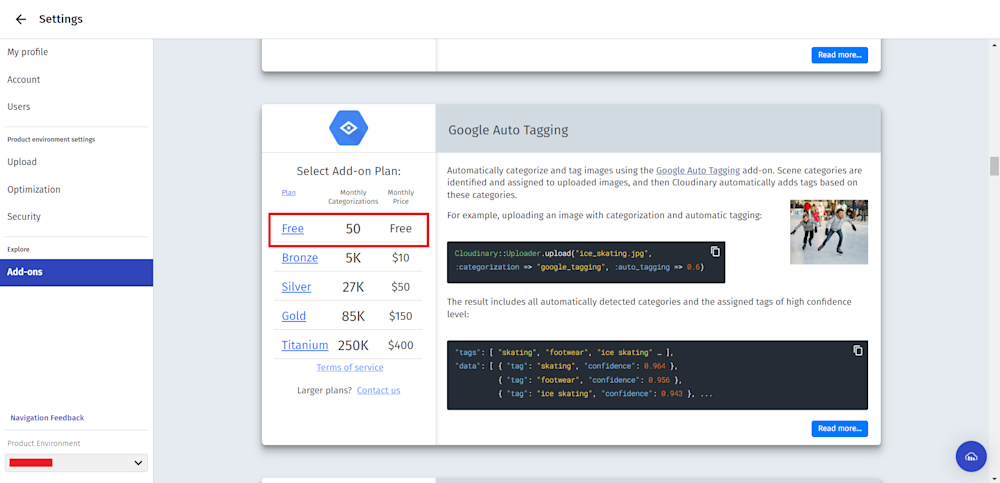The width and height of the screenshot is (1000, 483).
Task: Click the Monthly Categorizations column header
Action: (x=353, y=197)
